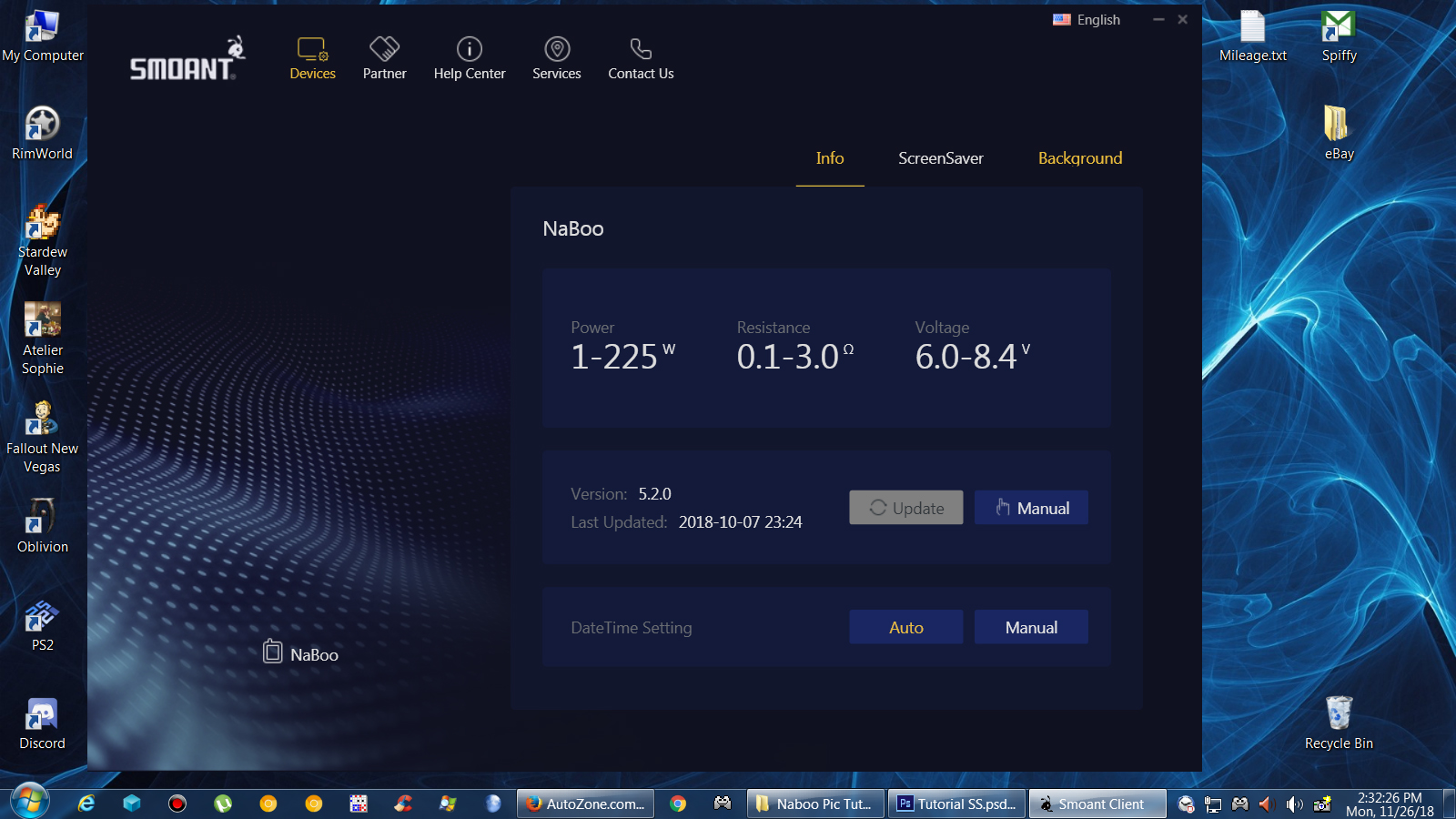Viewport: 1456px width, 819px height.
Task: Switch to the Info tab
Action: (x=830, y=158)
